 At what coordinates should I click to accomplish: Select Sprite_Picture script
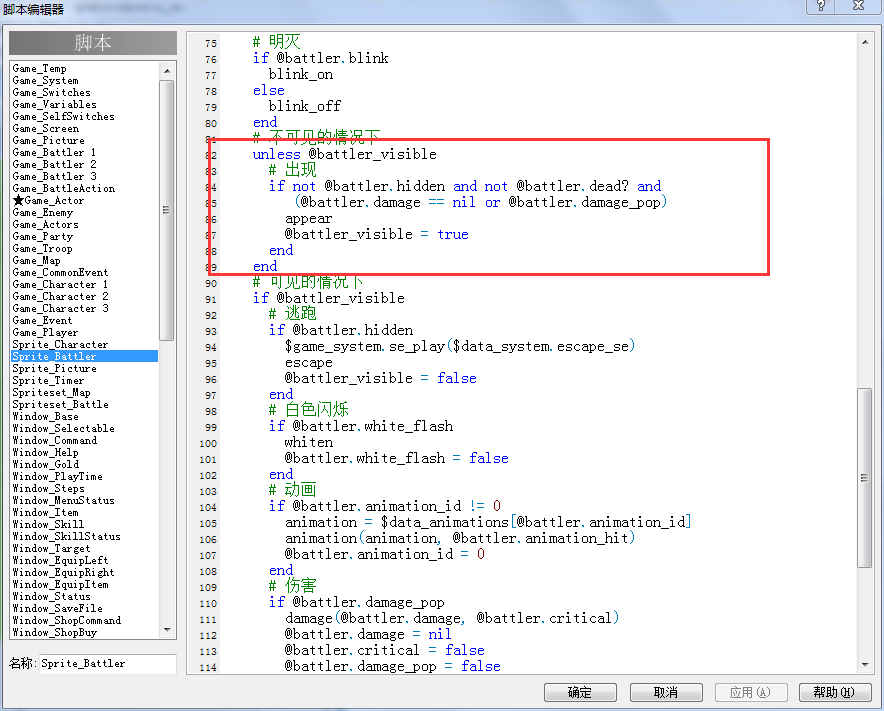pos(54,369)
